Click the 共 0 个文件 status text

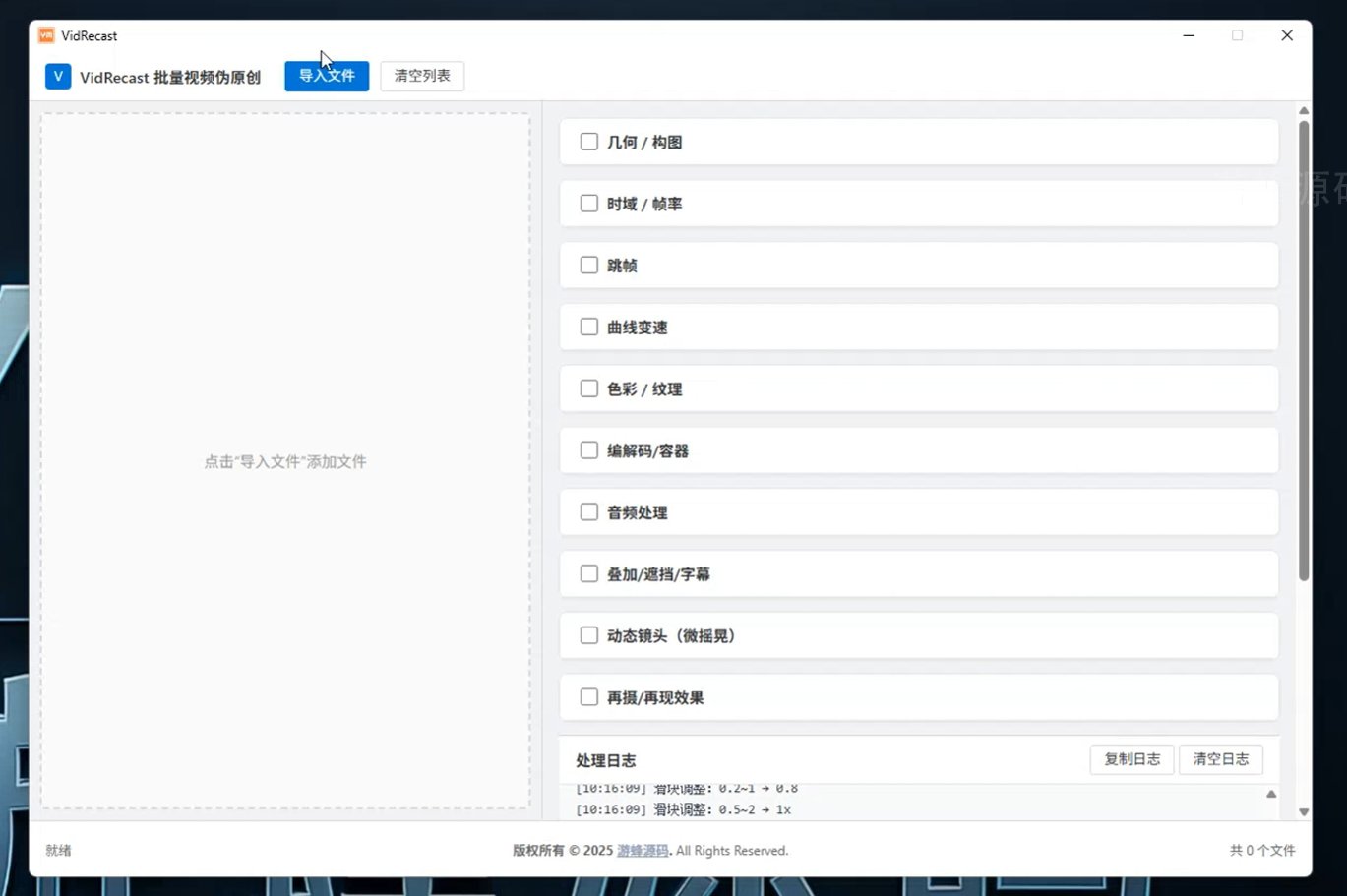pos(1262,850)
